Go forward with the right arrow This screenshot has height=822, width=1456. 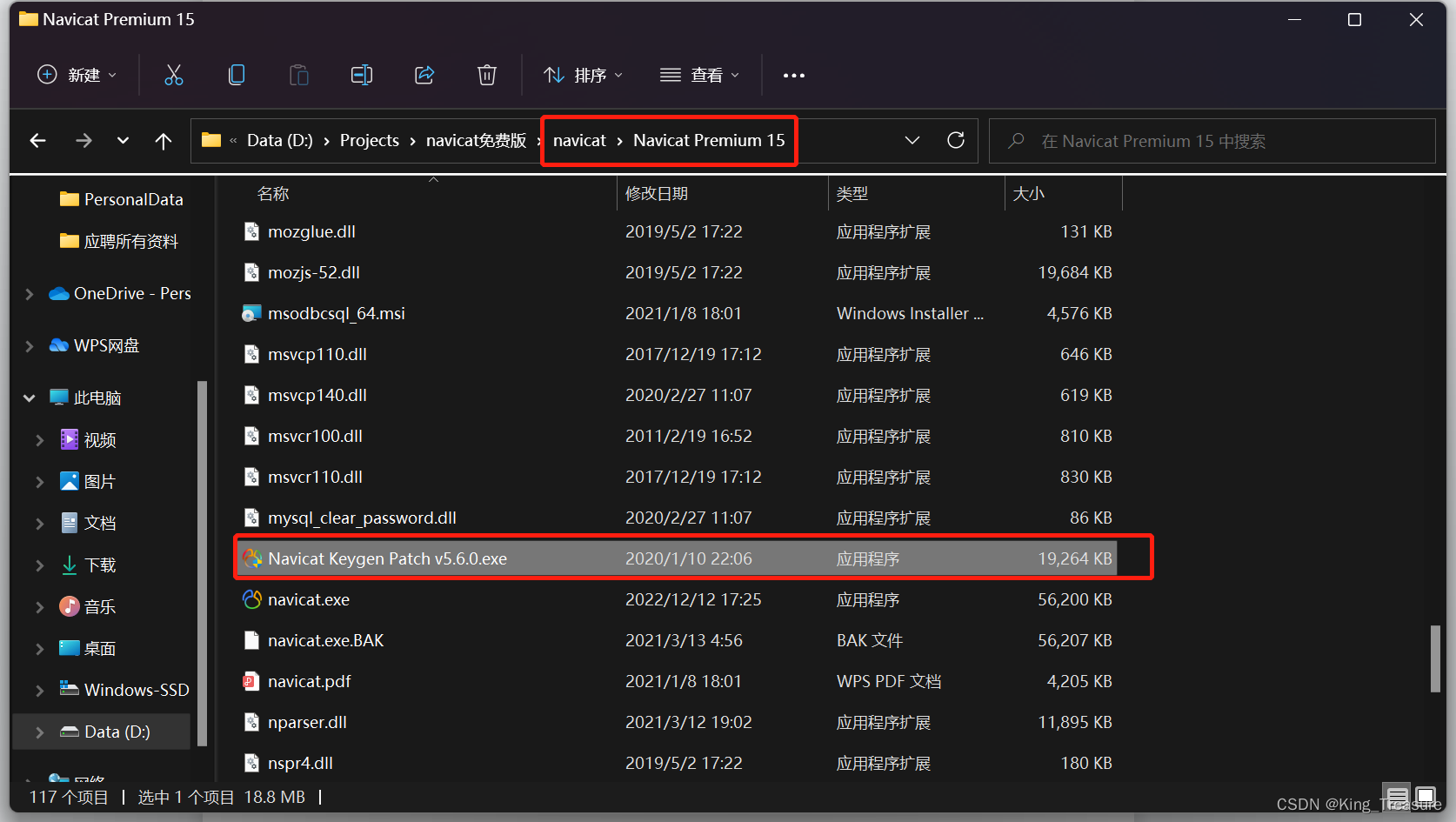click(83, 140)
